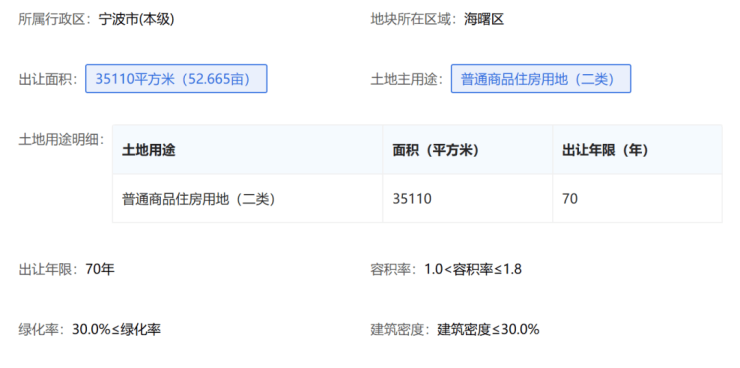The height and width of the screenshot is (368, 740).
Task: Click the 出让年限（年）column header
Action: 637,150
